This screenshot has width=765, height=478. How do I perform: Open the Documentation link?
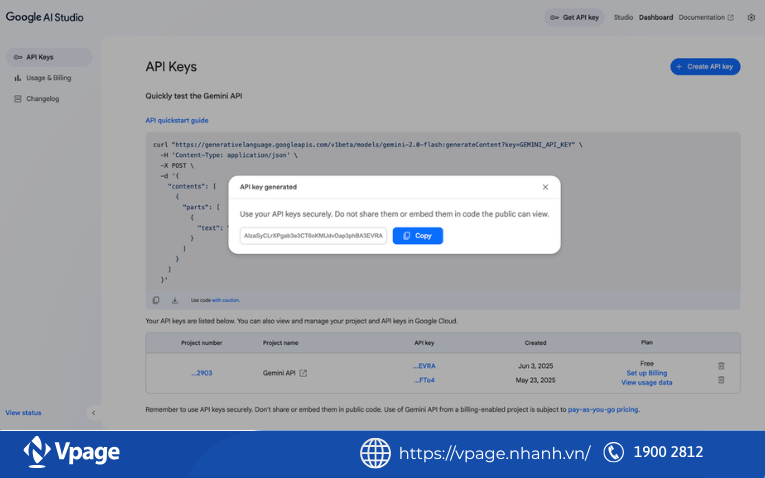705,18
